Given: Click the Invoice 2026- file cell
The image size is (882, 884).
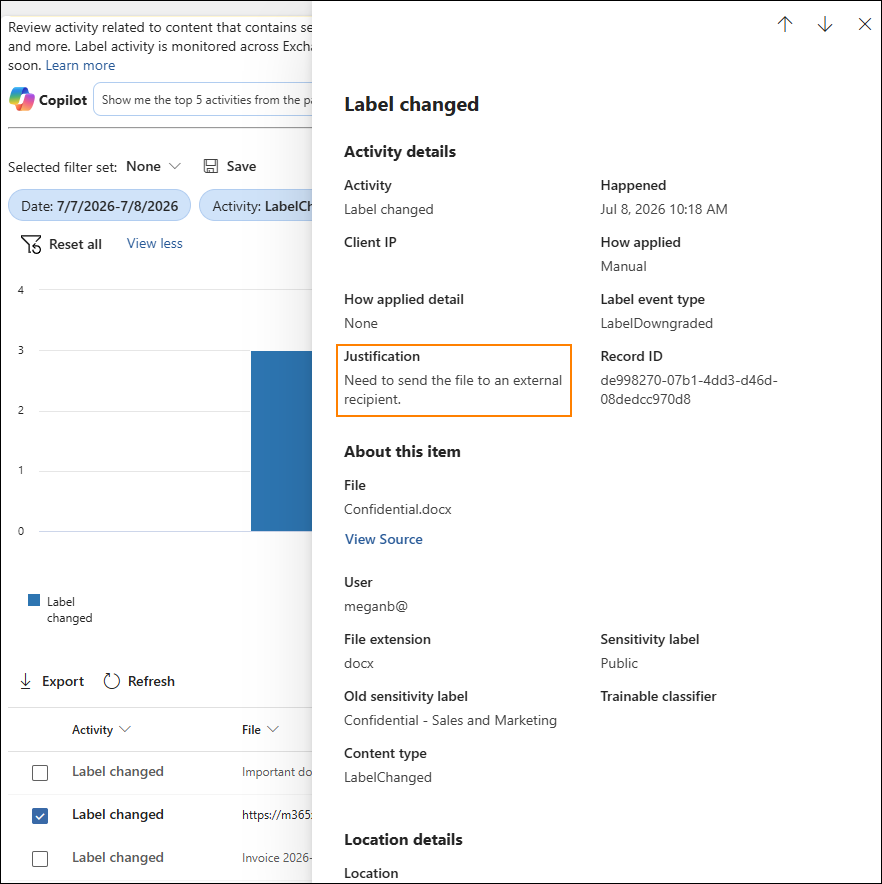Looking at the screenshot, I should click(x=277, y=858).
